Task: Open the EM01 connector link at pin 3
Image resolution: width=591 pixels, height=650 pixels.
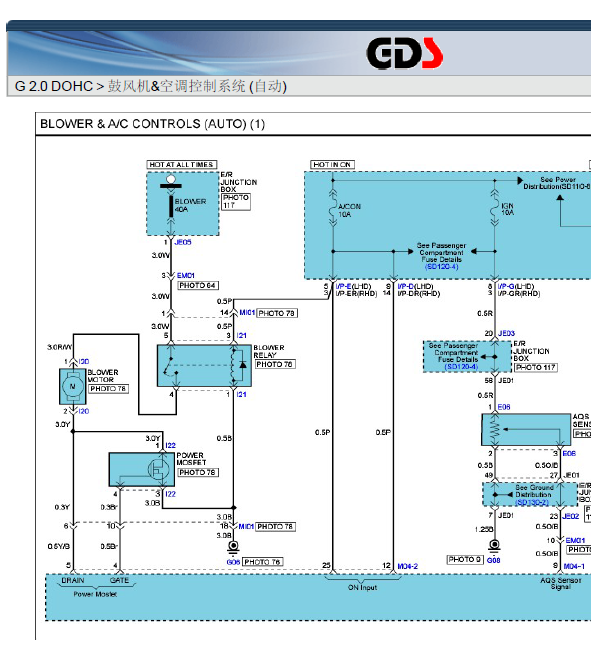Action: click(186, 275)
